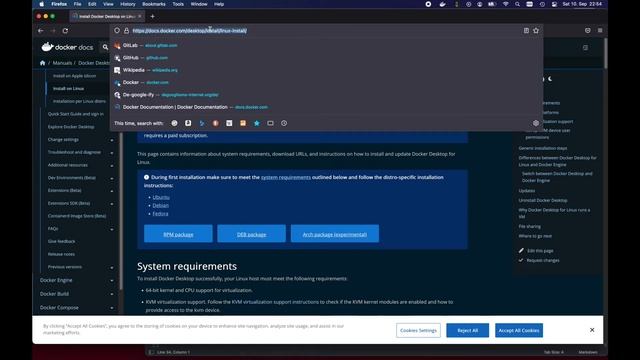Open Firefox hamburger application menu
The height and width of the screenshot is (360, 640).
click(x=600, y=31)
